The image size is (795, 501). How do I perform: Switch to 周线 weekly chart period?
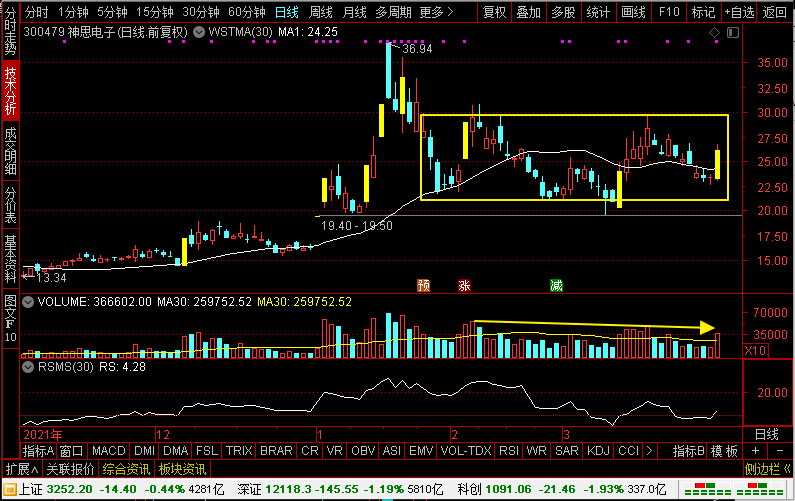point(321,12)
